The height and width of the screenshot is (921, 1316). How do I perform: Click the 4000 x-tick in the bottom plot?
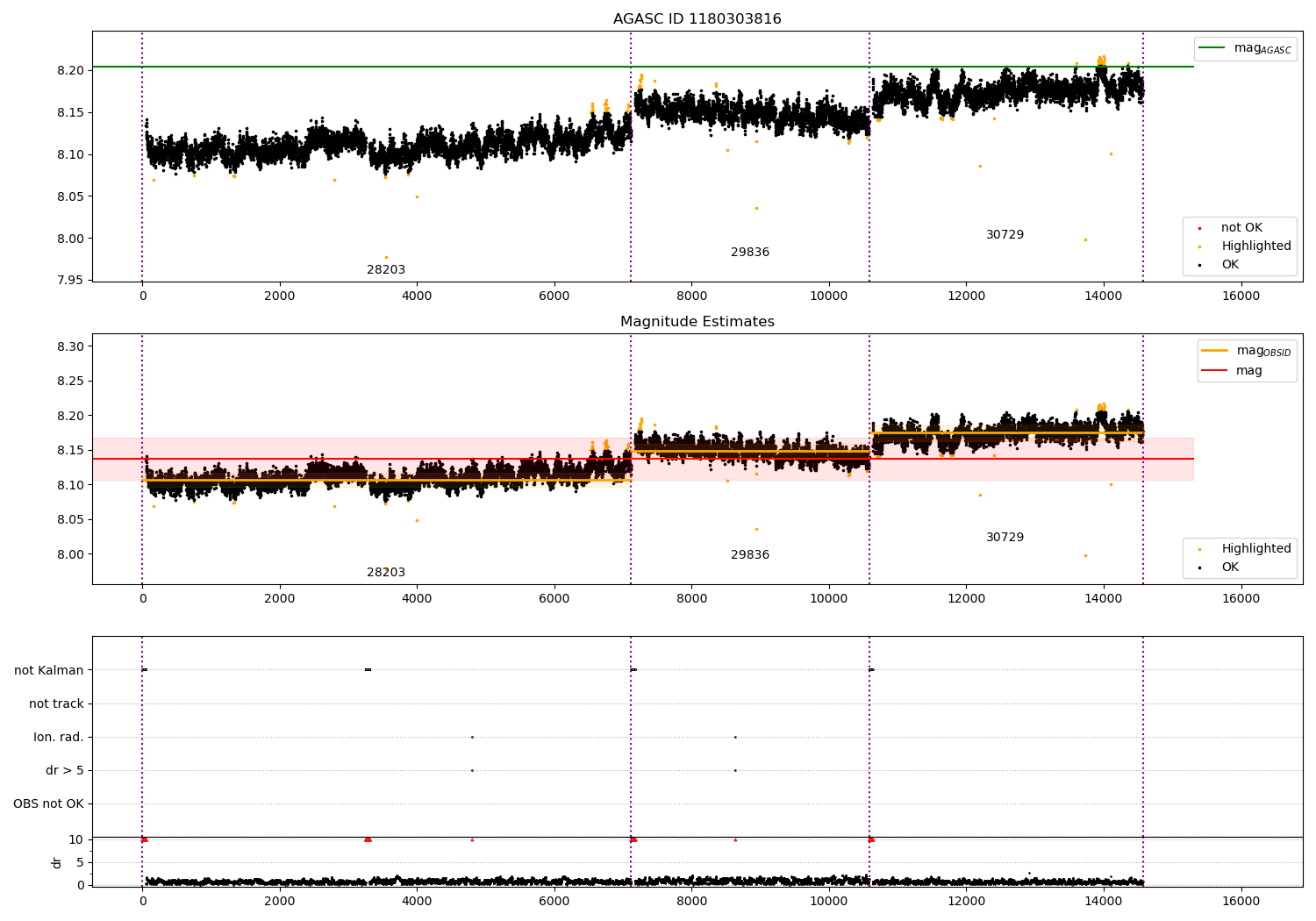417,902
